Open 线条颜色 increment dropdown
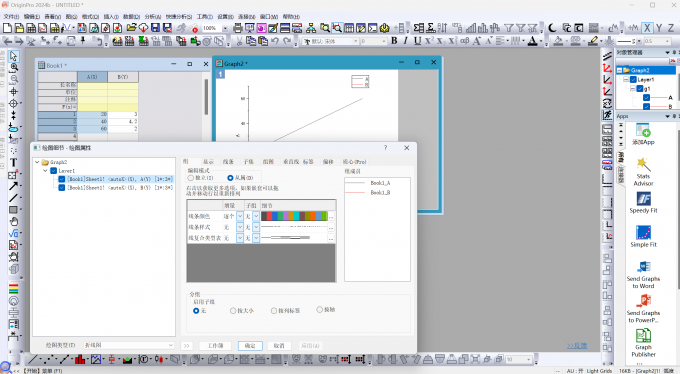This screenshot has width=680, height=374. pos(240,216)
